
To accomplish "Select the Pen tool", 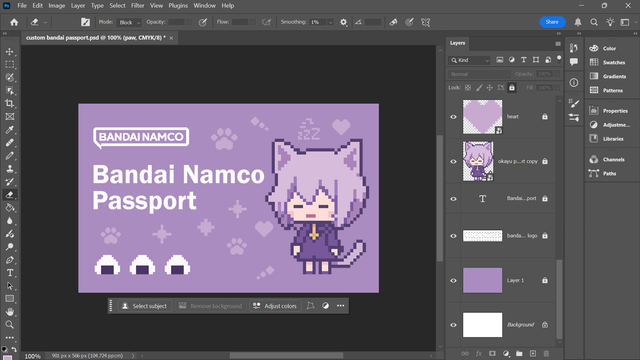I will point(9,260).
